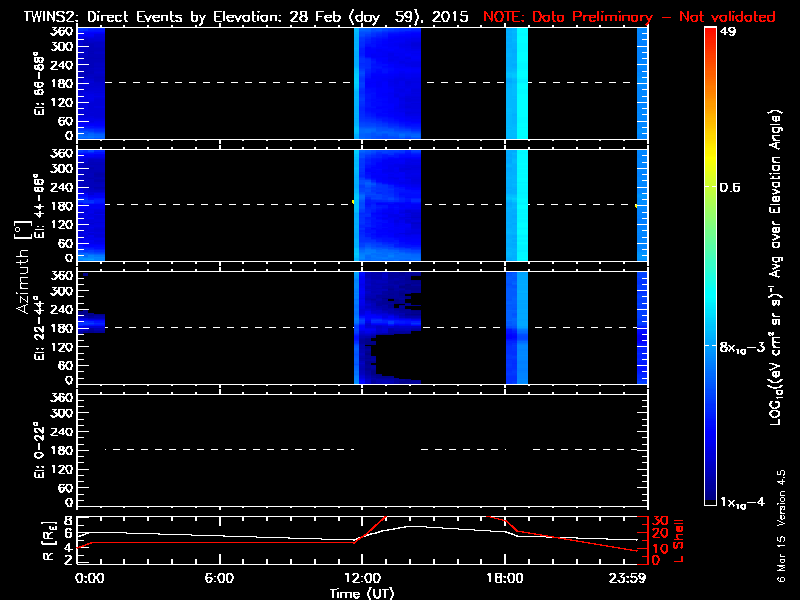Click the color bar minimum label 1x10-4
This screenshot has width=800, height=600.
point(742,502)
